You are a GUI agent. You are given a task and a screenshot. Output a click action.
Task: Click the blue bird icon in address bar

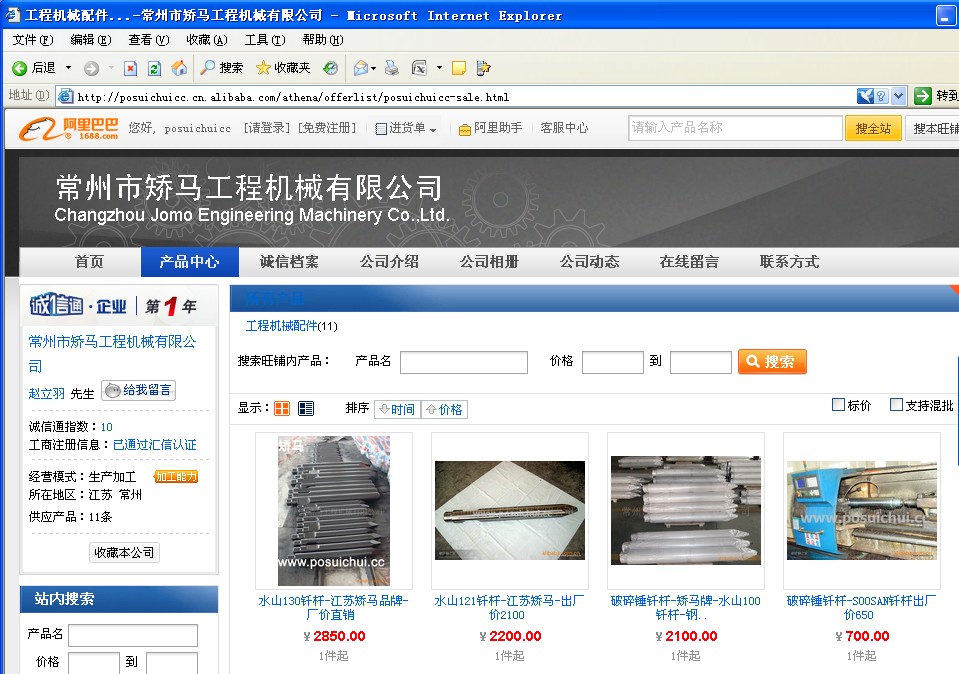(865, 96)
